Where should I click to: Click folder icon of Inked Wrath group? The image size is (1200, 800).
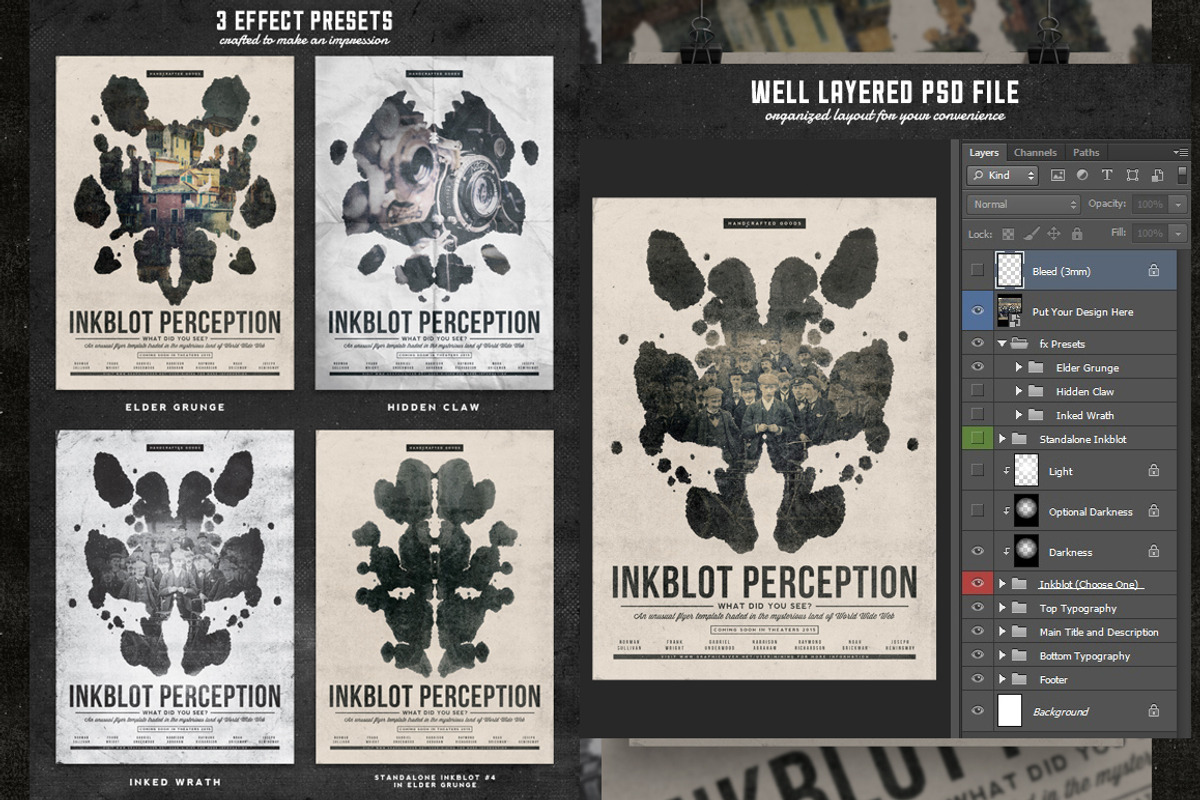point(1035,415)
